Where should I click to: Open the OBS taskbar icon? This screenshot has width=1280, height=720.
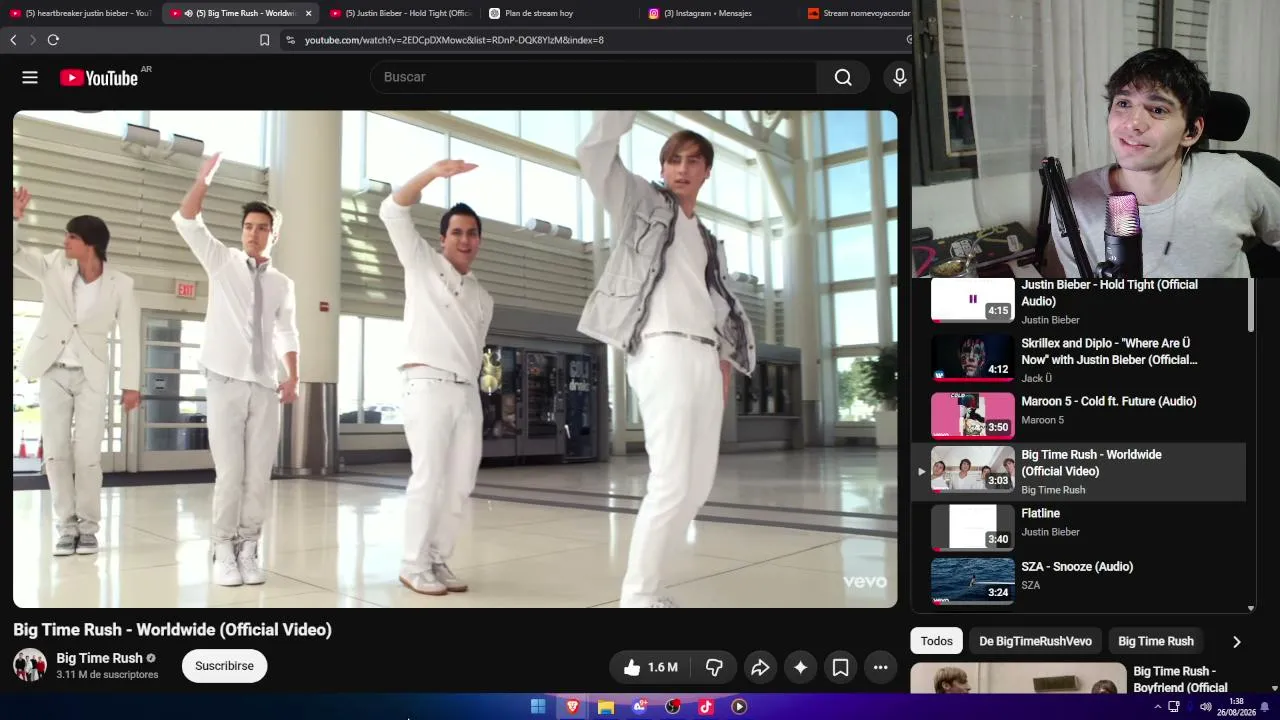tap(673, 707)
